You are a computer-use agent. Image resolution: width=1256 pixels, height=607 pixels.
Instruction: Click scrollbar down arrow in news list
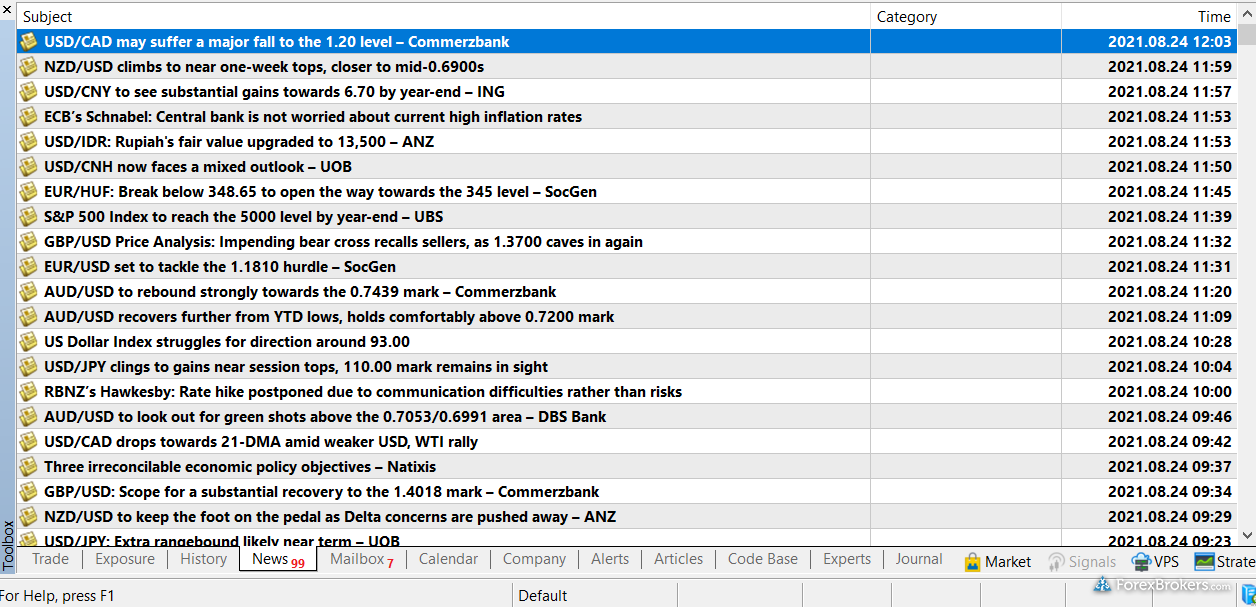1246,535
